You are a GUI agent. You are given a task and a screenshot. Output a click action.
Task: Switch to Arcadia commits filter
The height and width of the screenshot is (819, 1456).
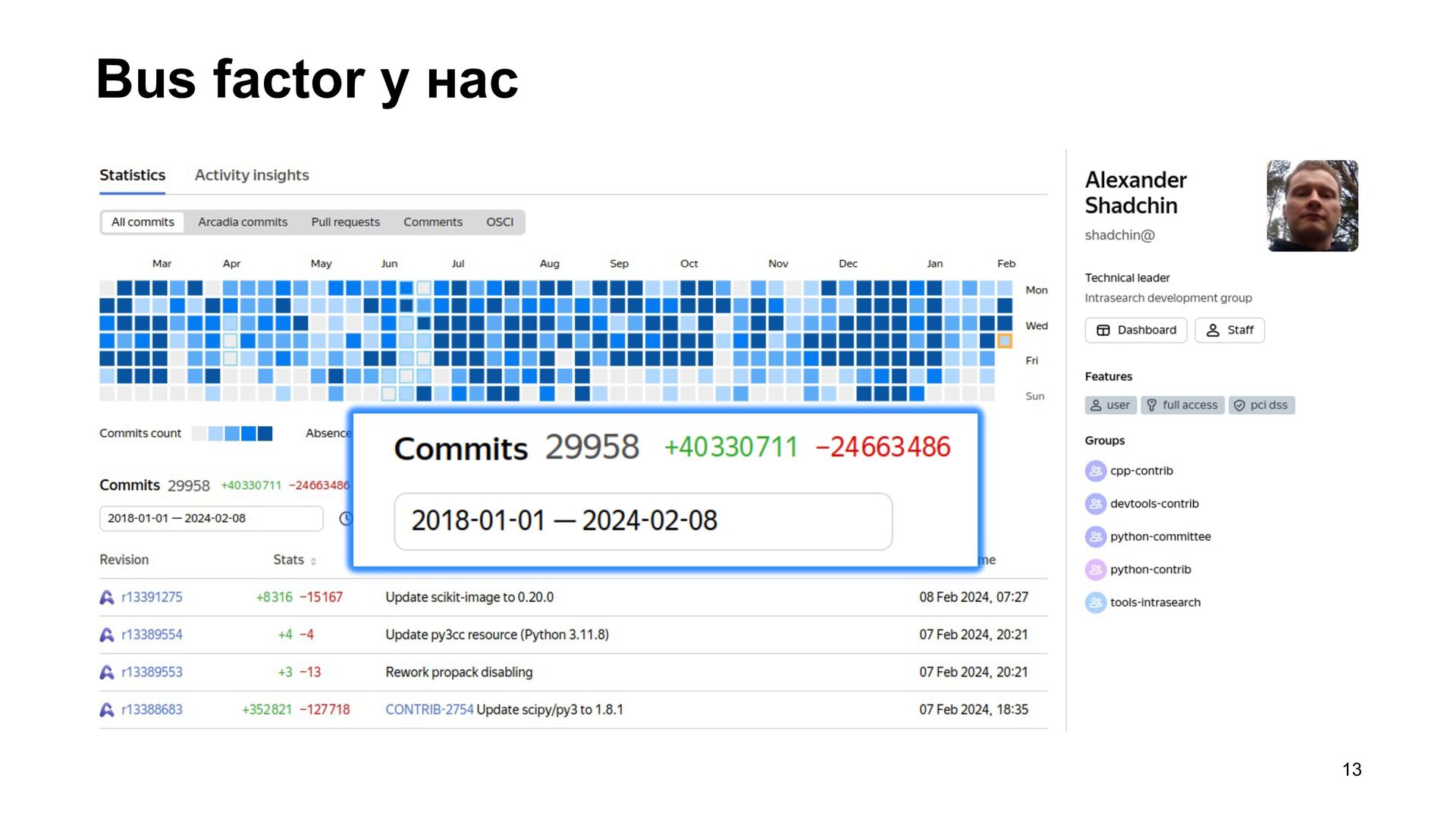coord(243,222)
